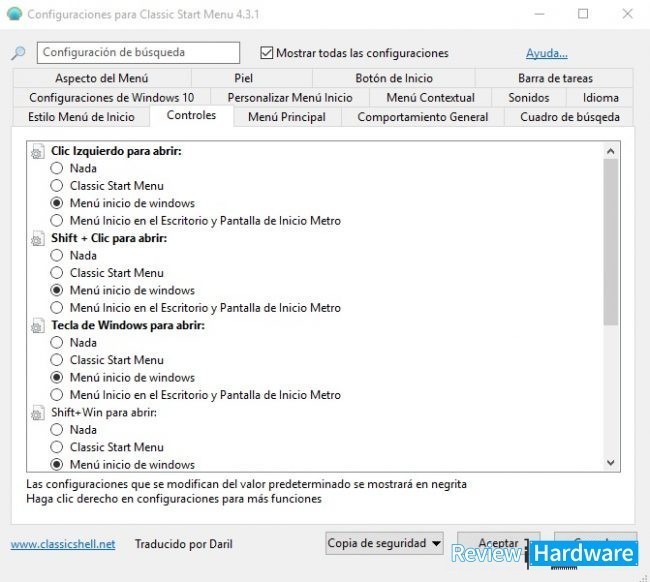Viewport: 650px width, 582px height.
Task: Focus the Configuración de búsqueda search field
Action: 138,53
